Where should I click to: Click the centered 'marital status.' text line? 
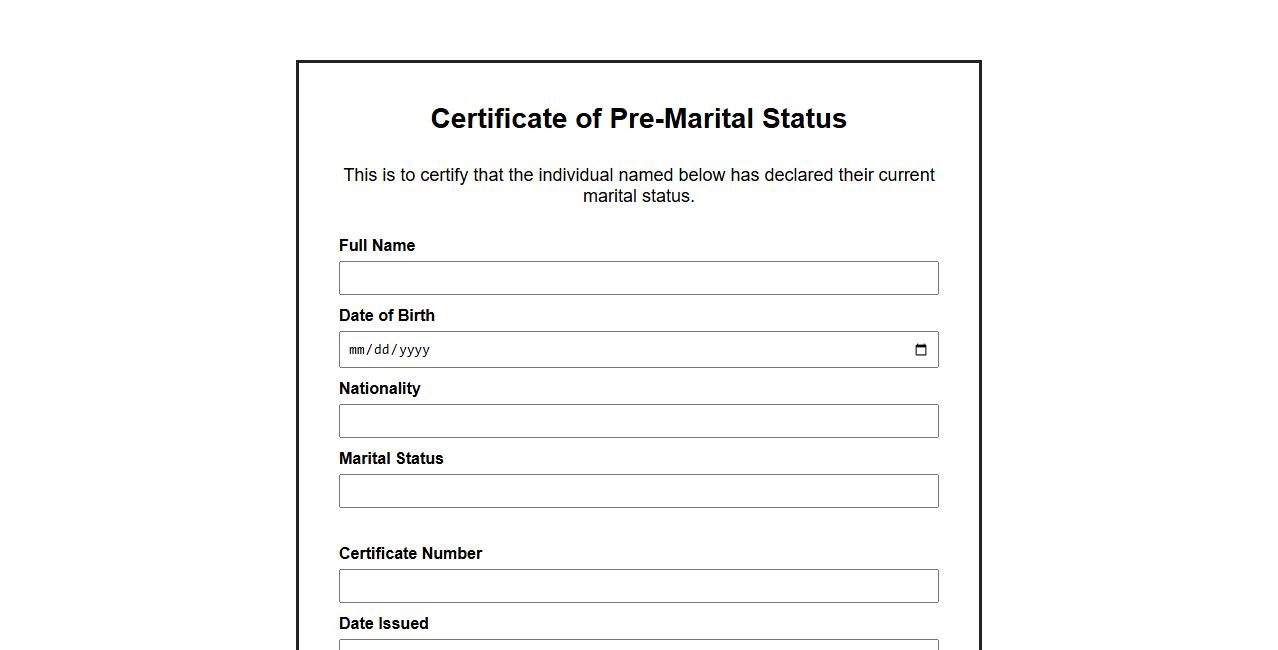(x=638, y=196)
